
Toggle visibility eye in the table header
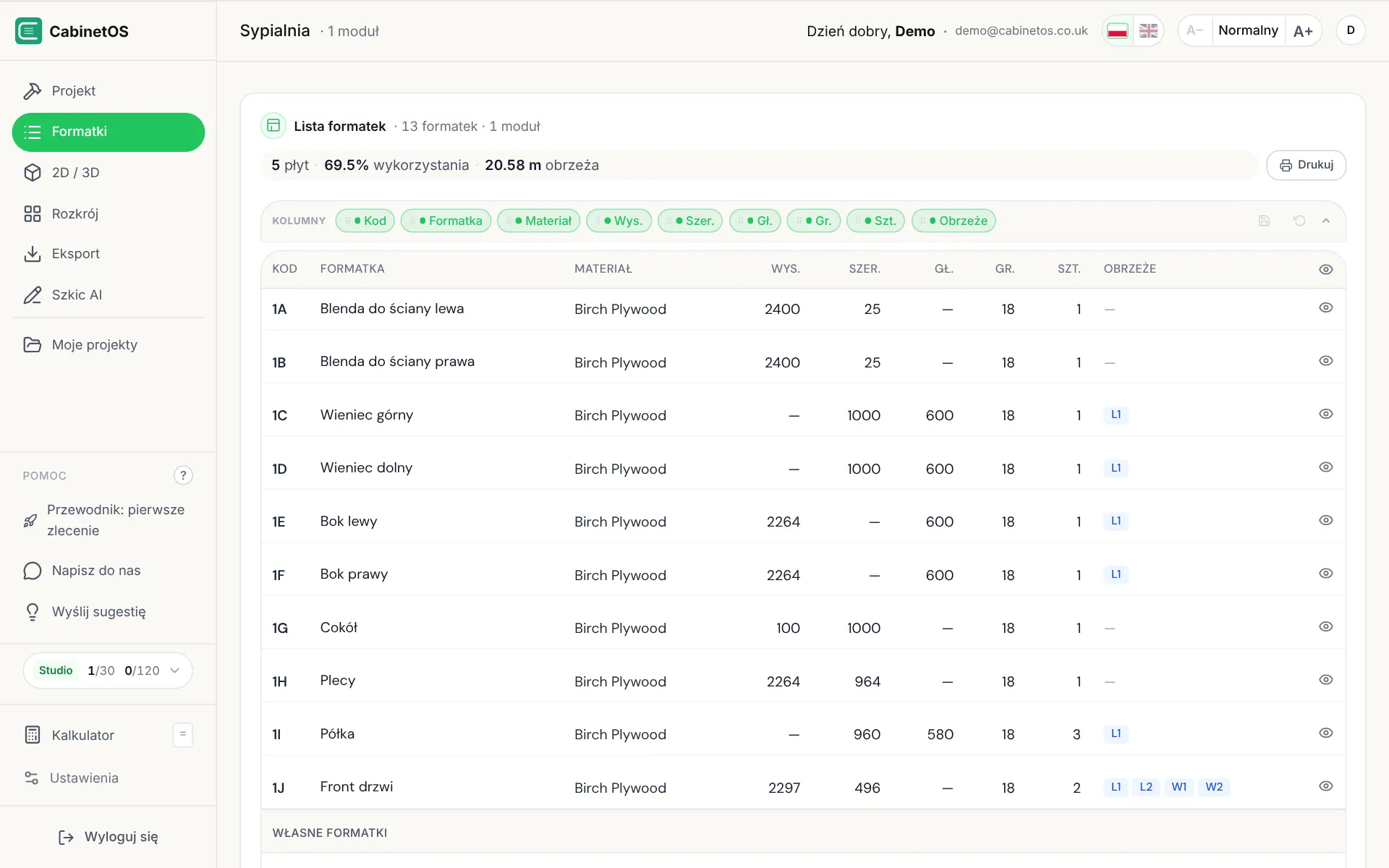(1325, 269)
